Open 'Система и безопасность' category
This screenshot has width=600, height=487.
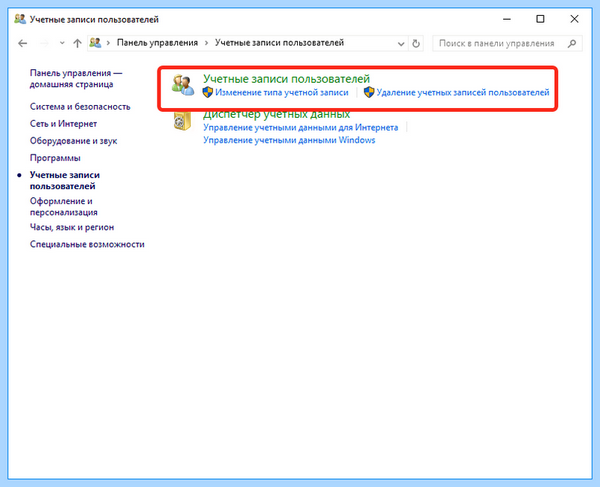tap(80, 107)
